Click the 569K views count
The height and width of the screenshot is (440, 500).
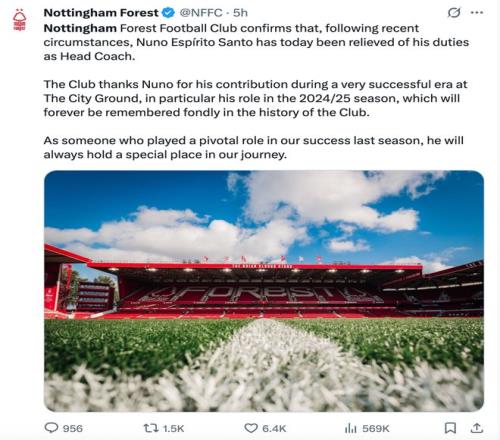tap(376, 428)
